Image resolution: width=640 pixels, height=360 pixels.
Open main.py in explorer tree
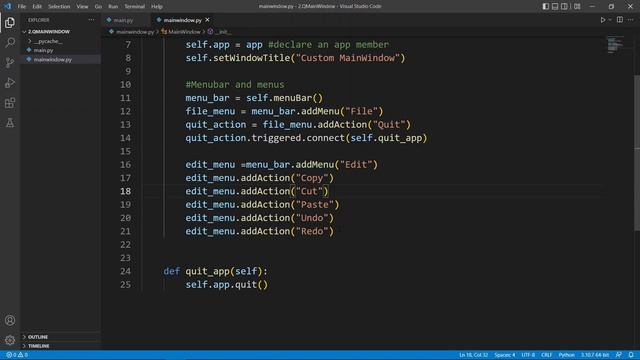point(43,50)
